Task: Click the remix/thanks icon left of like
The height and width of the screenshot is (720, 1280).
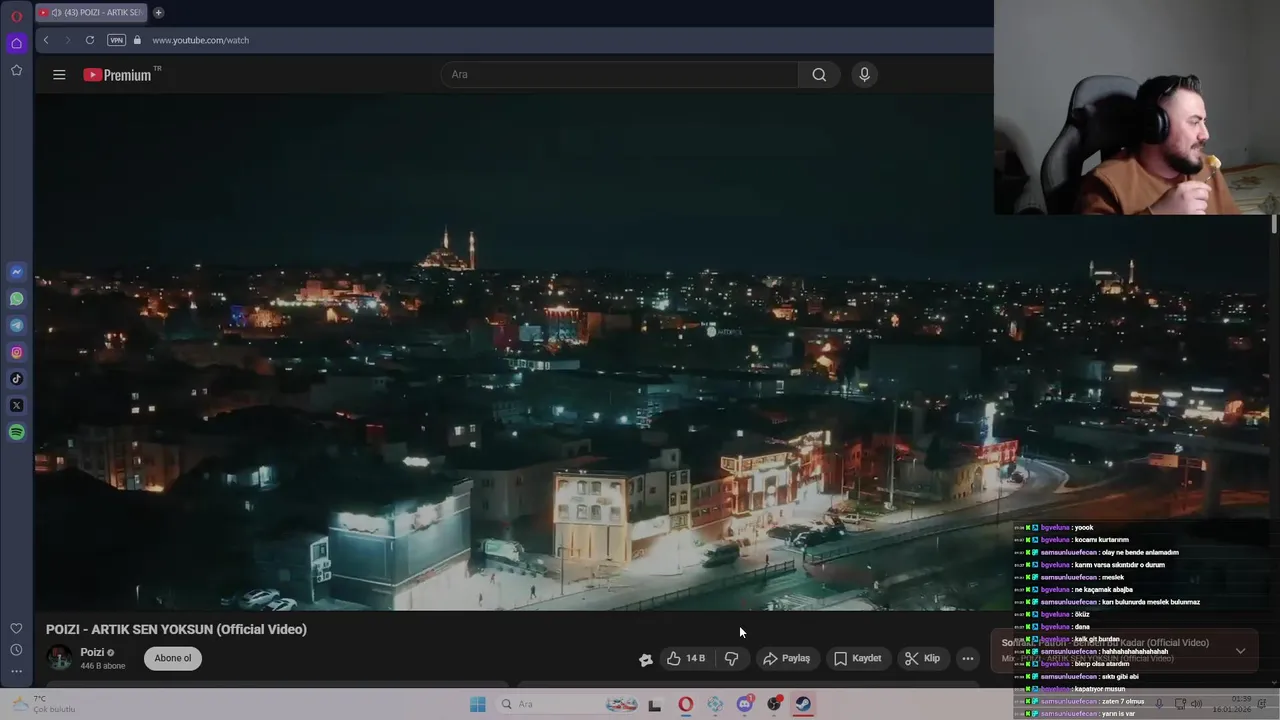Action: tap(646, 658)
